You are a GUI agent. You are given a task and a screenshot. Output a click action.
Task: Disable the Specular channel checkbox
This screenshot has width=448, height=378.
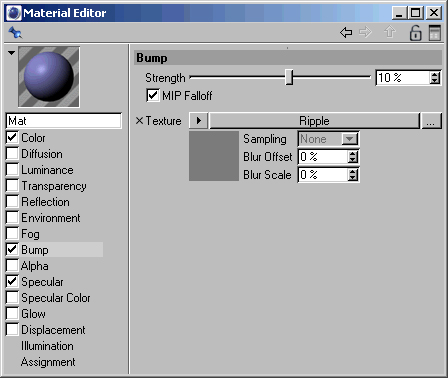coord(12,281)
